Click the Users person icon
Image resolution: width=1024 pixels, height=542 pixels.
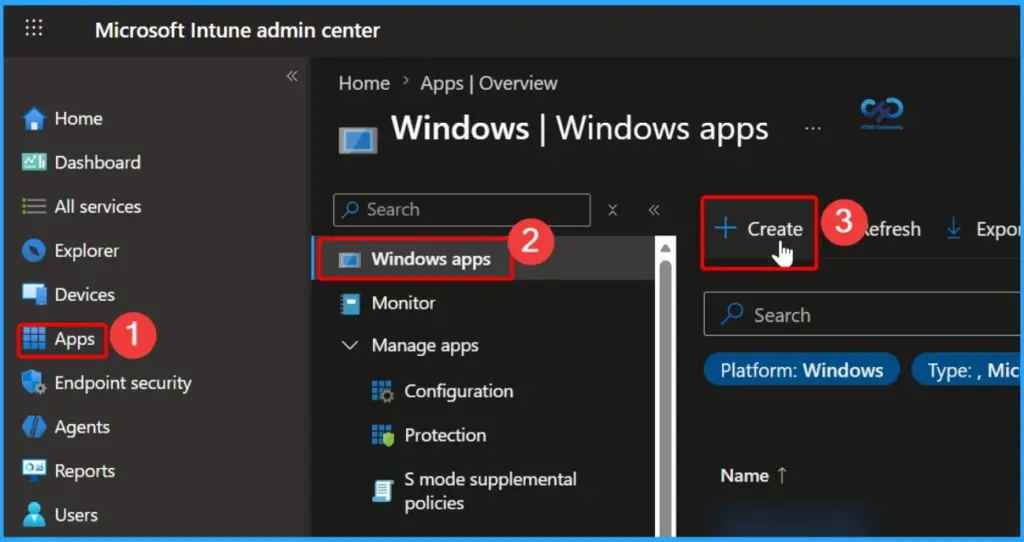(x=34, y=515)
